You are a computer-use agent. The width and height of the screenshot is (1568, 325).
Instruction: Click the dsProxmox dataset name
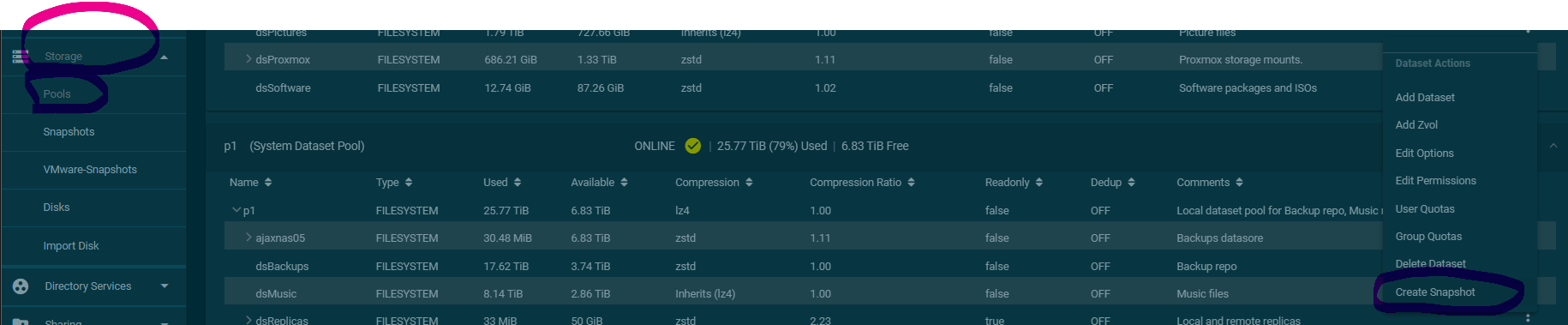[283, 60]
